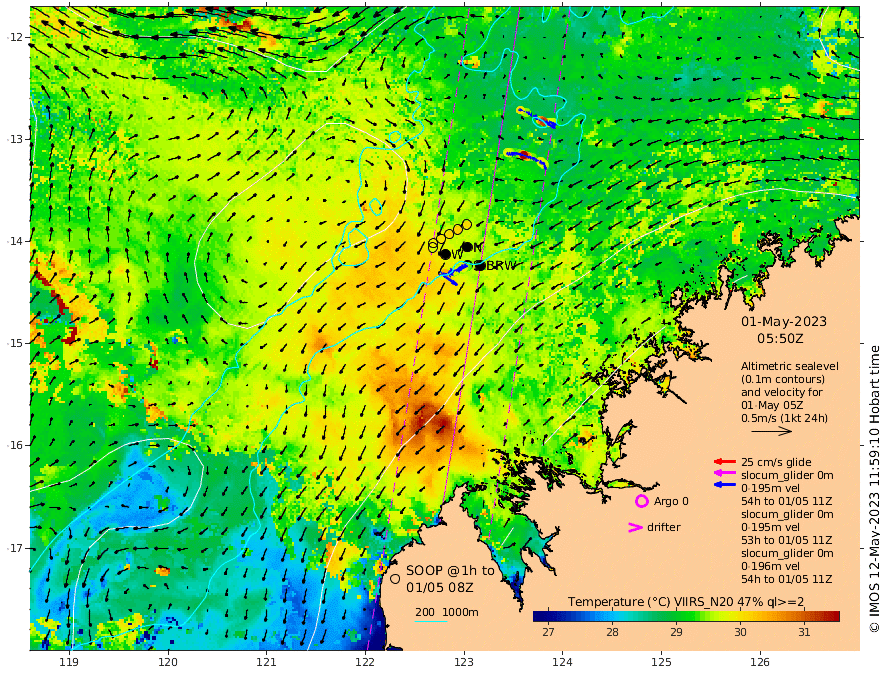Click the latitude axis label -12
The image size is (880, 680).
[x=15, y=37]
